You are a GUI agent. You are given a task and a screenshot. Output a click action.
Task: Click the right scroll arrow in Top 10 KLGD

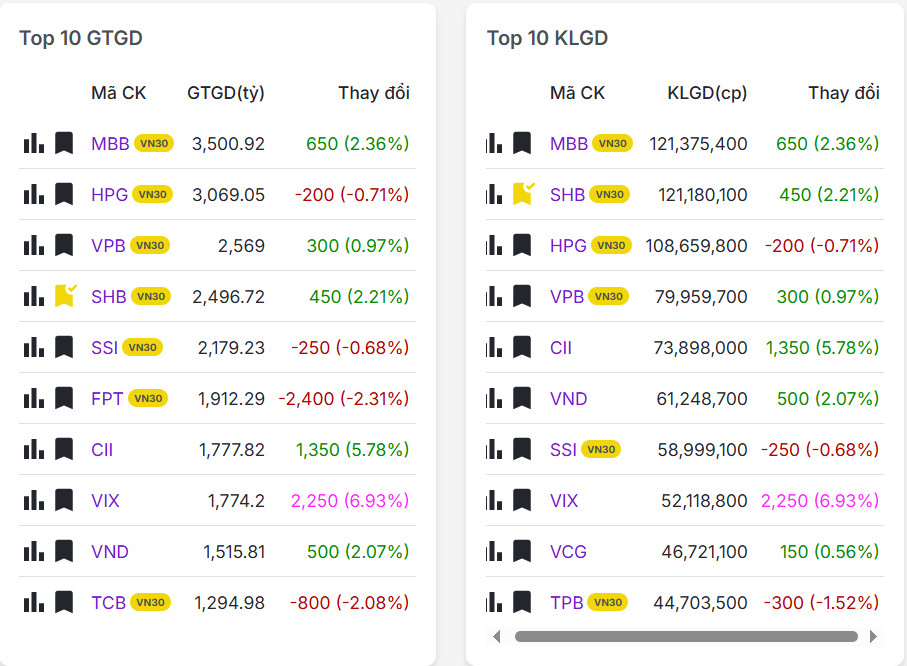coord(873,636)
